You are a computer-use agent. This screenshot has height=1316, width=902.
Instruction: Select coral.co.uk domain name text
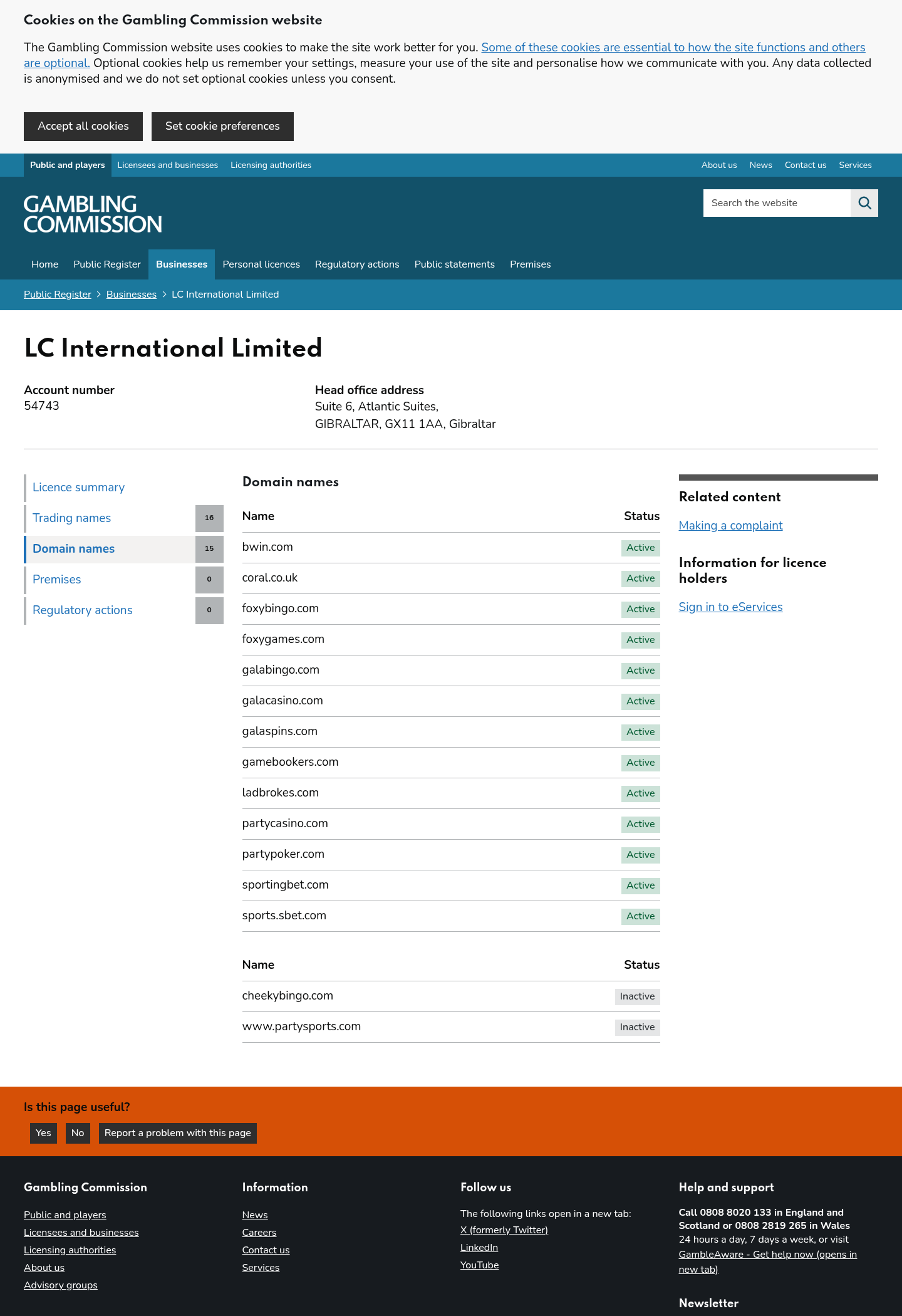(x=270, y=578)
